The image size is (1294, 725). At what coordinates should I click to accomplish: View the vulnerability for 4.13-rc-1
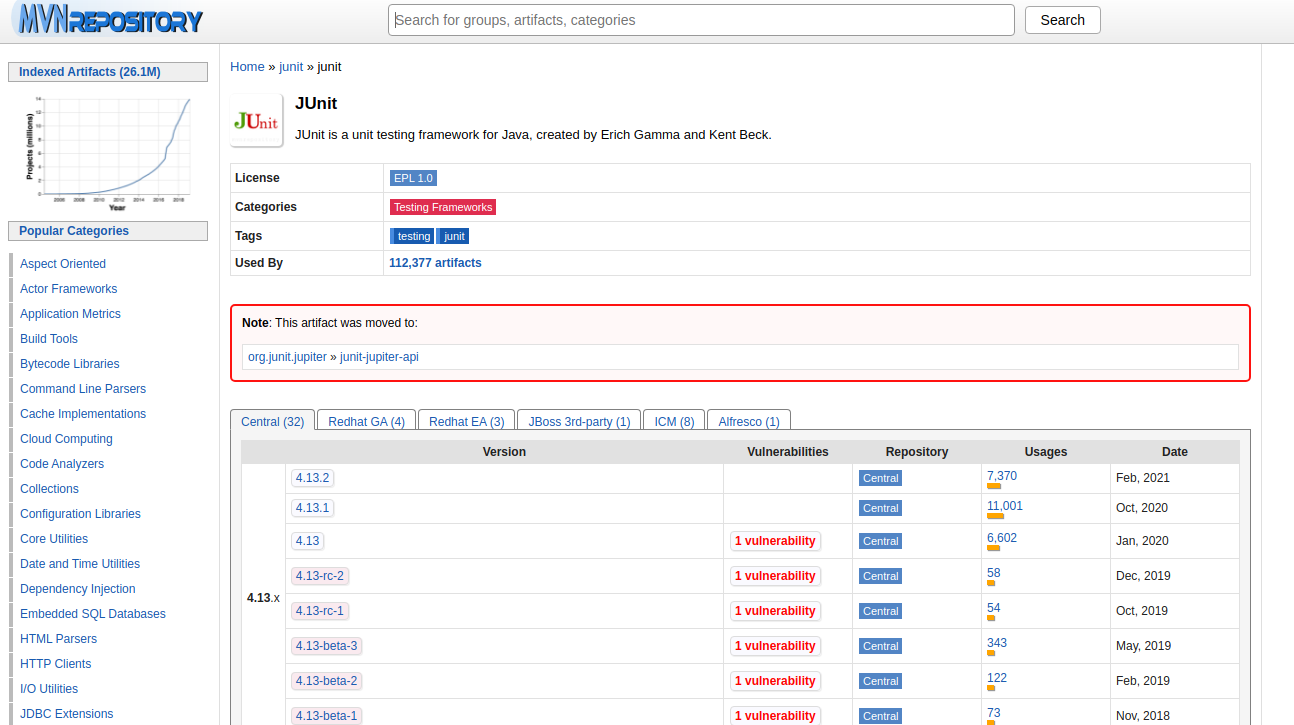[x=775, y=611]
